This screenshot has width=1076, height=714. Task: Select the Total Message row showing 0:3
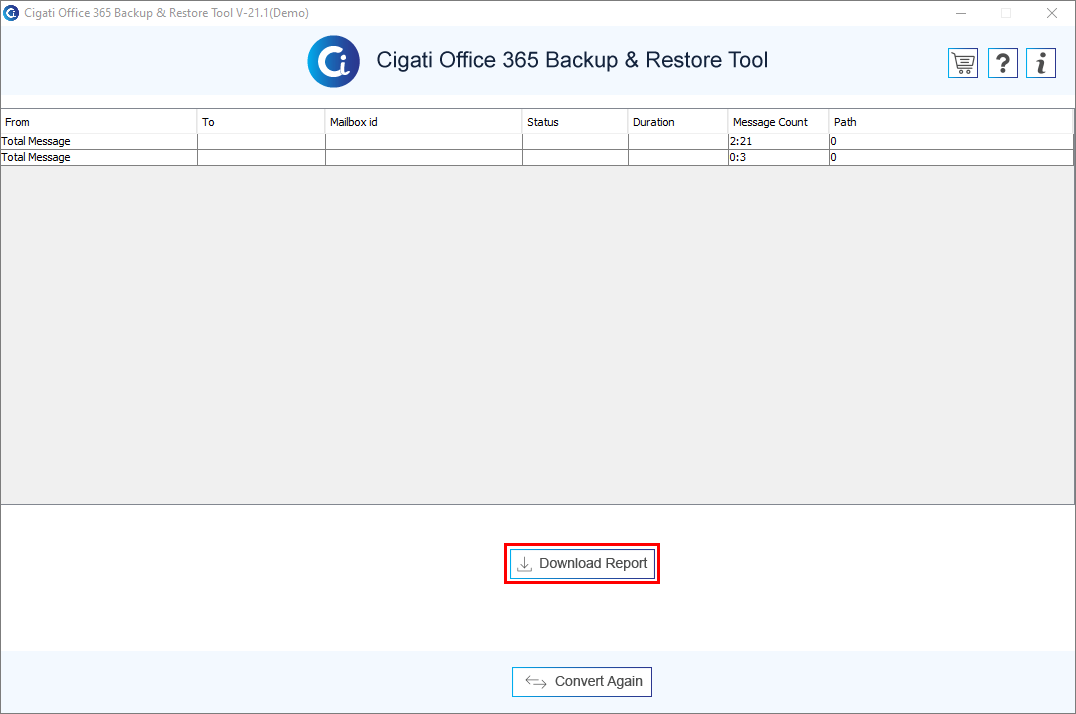pyautogui.click(x=537, y=157)
